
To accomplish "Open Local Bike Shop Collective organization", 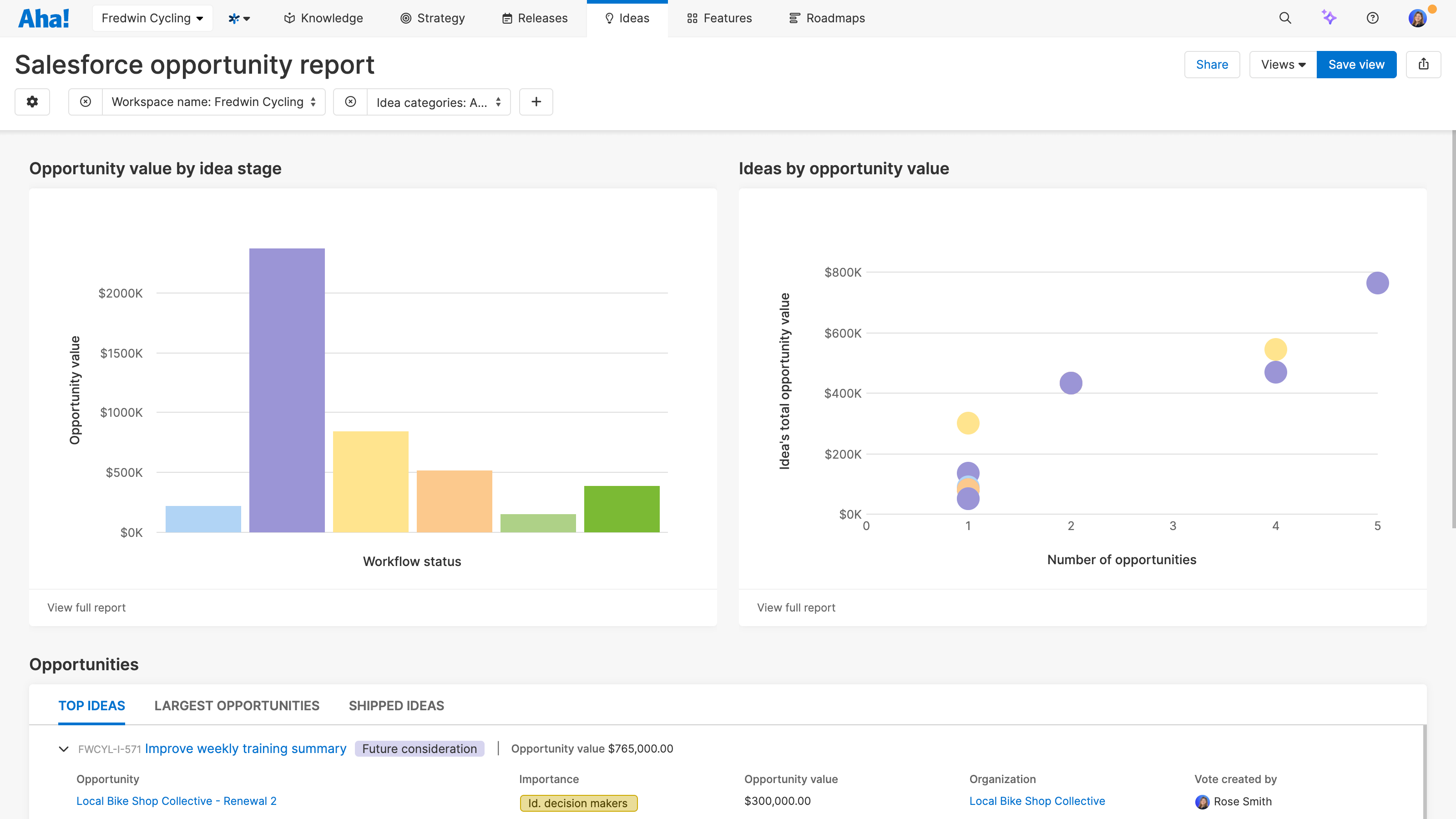I will 1036,801.
